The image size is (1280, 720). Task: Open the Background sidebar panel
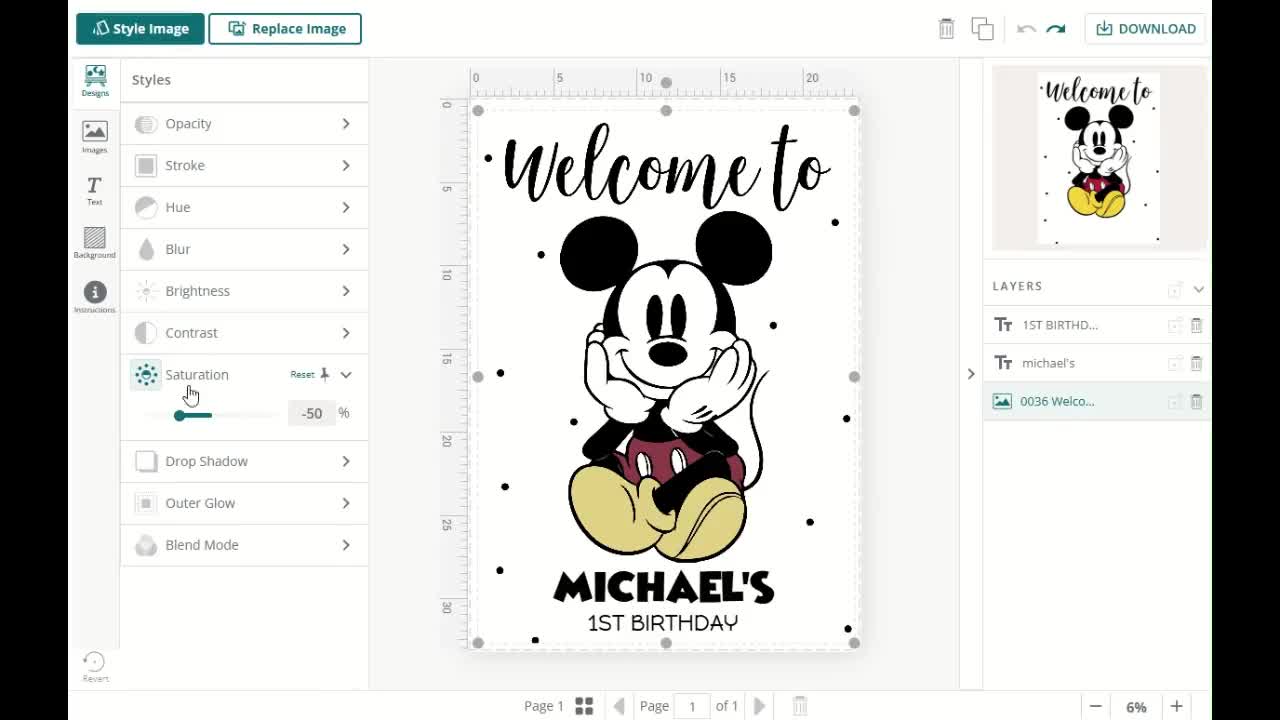(x=94, y=243)
